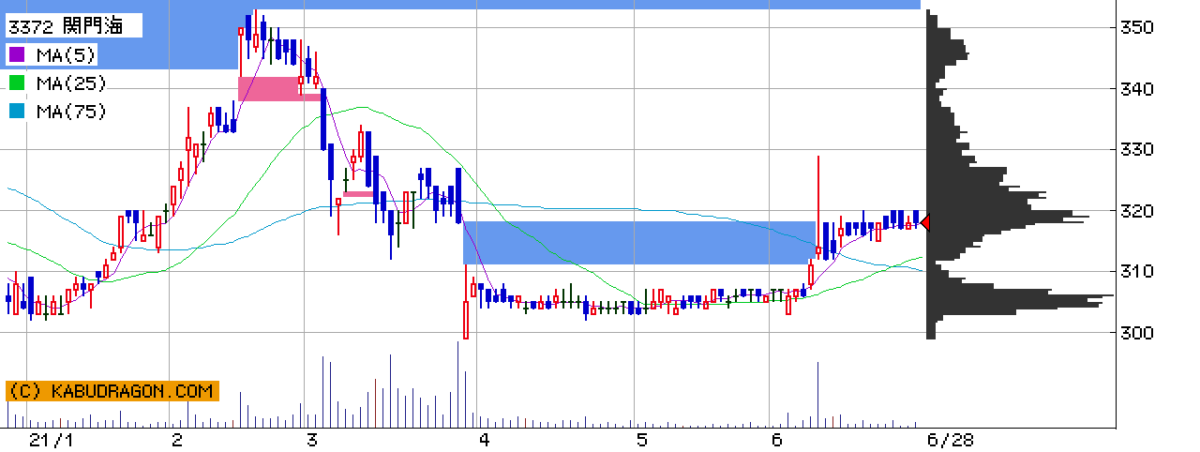Click the (C) KABUDRAGON.COM copyright badge

[111, 393]
